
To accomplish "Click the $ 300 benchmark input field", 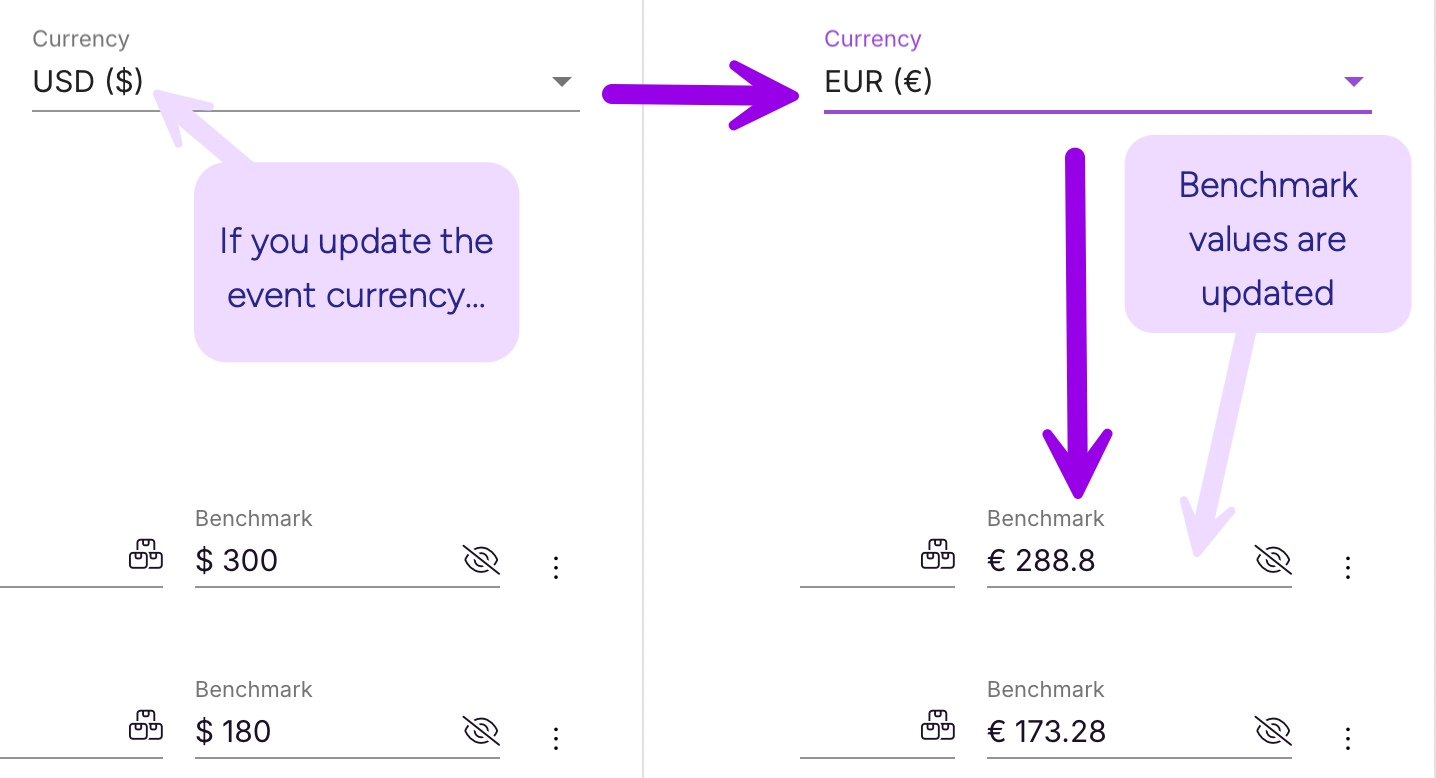I will coord(320,561).
